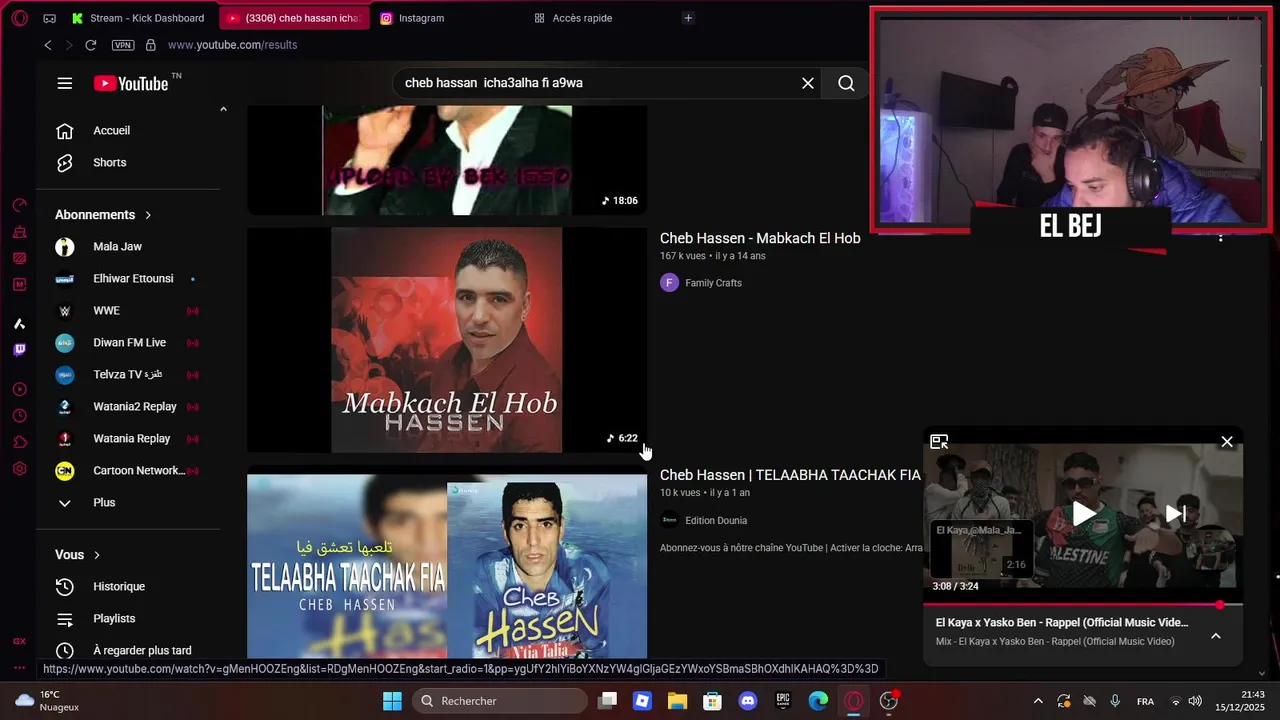Click the address bar URL
Viewport: 1280px width, 720px height.
pyautogui.click(x=232, y=45)
